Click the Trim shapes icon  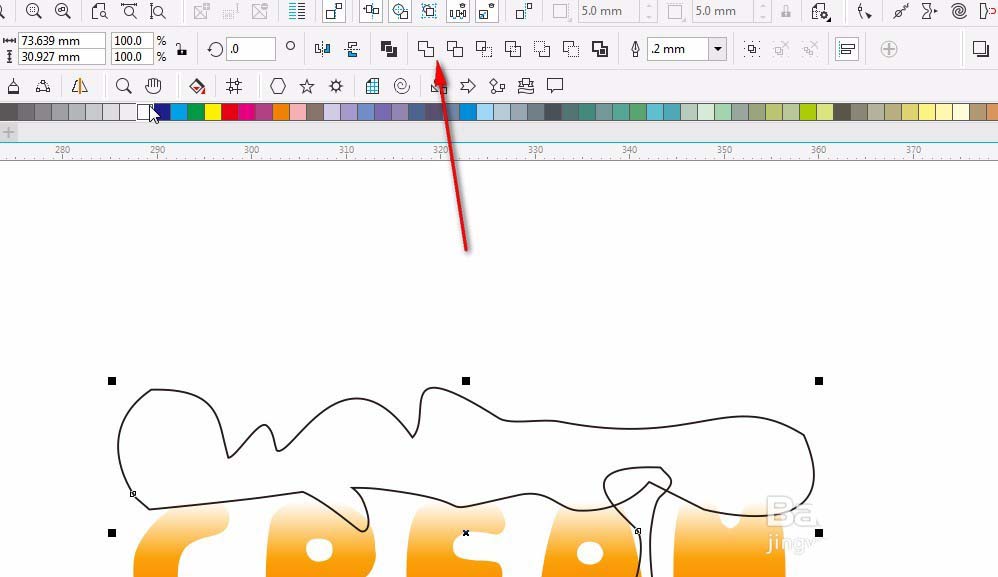(455, 49)
